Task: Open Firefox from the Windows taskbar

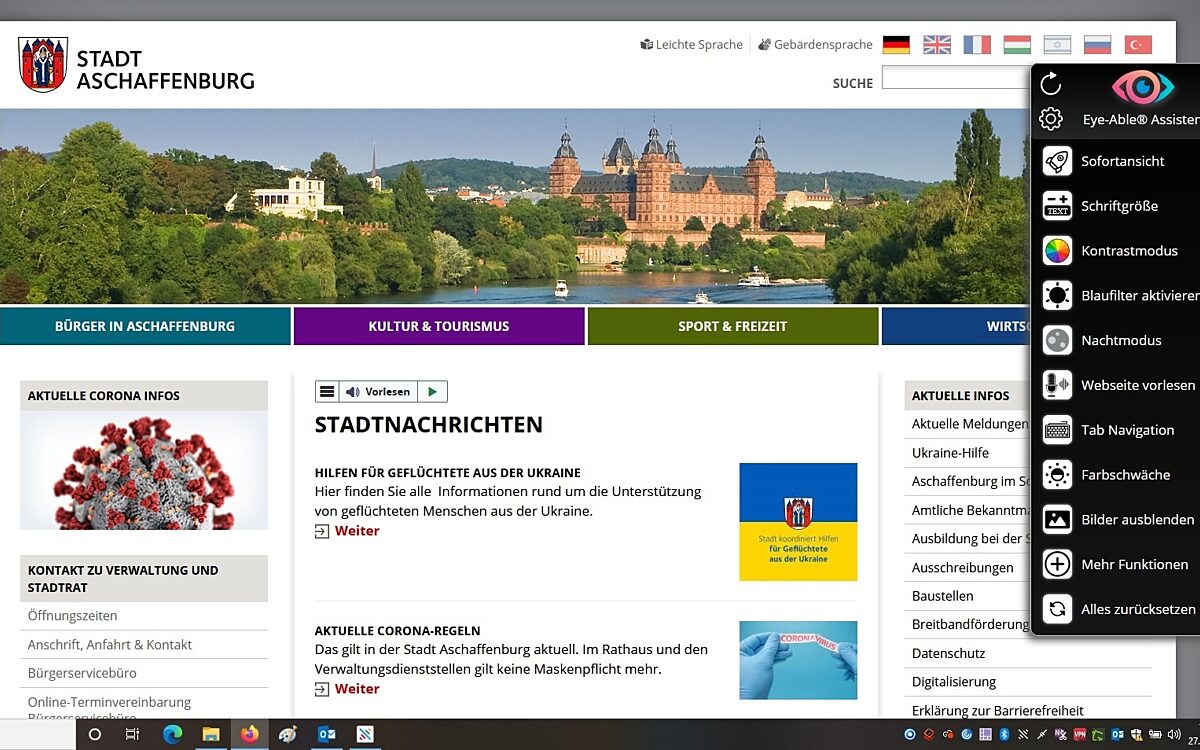Action: [249, 734]
